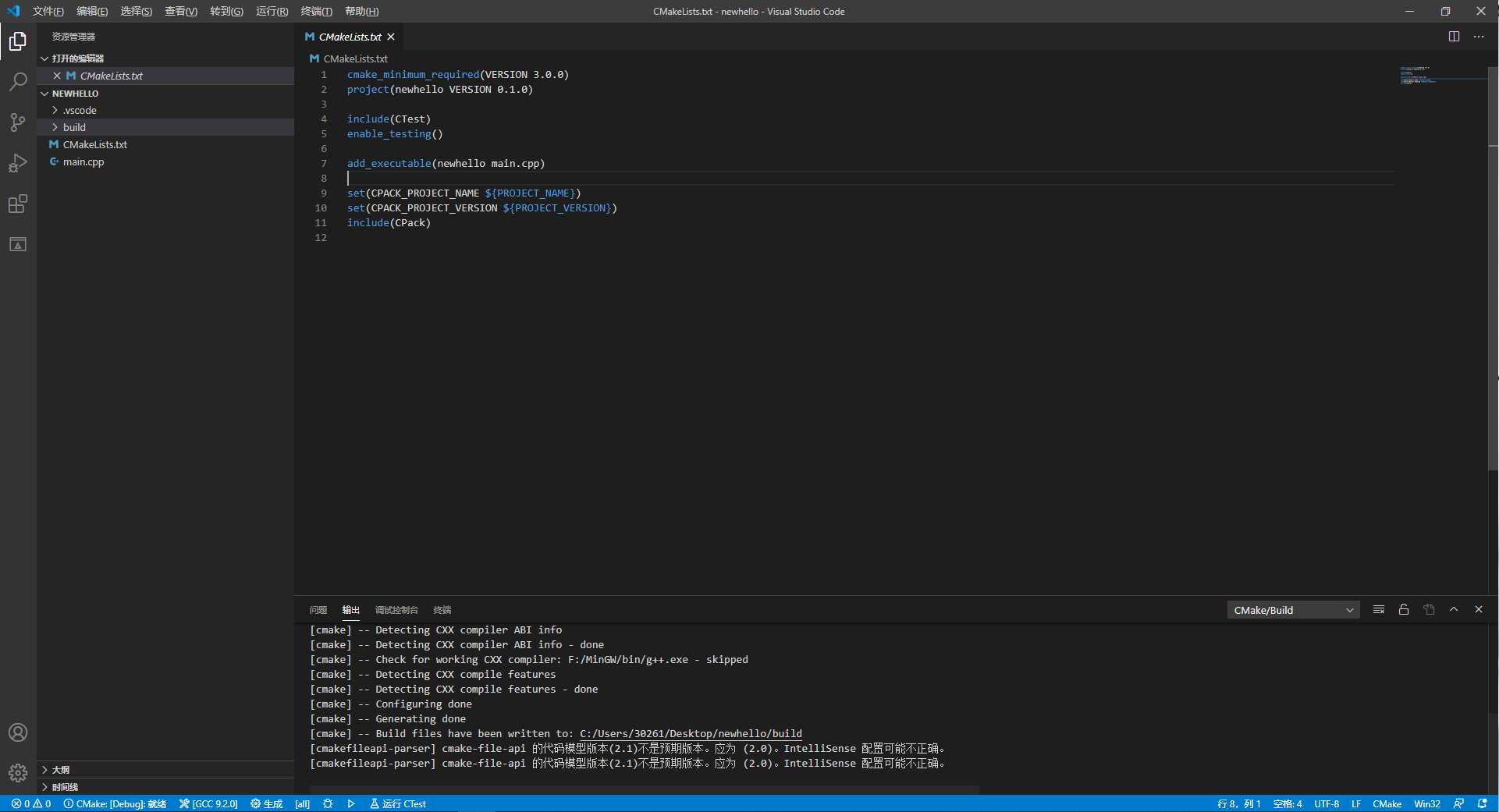Screen dimensions: 1499x812
Task: Click the errors and warnings count
Action: click(31, 803)
